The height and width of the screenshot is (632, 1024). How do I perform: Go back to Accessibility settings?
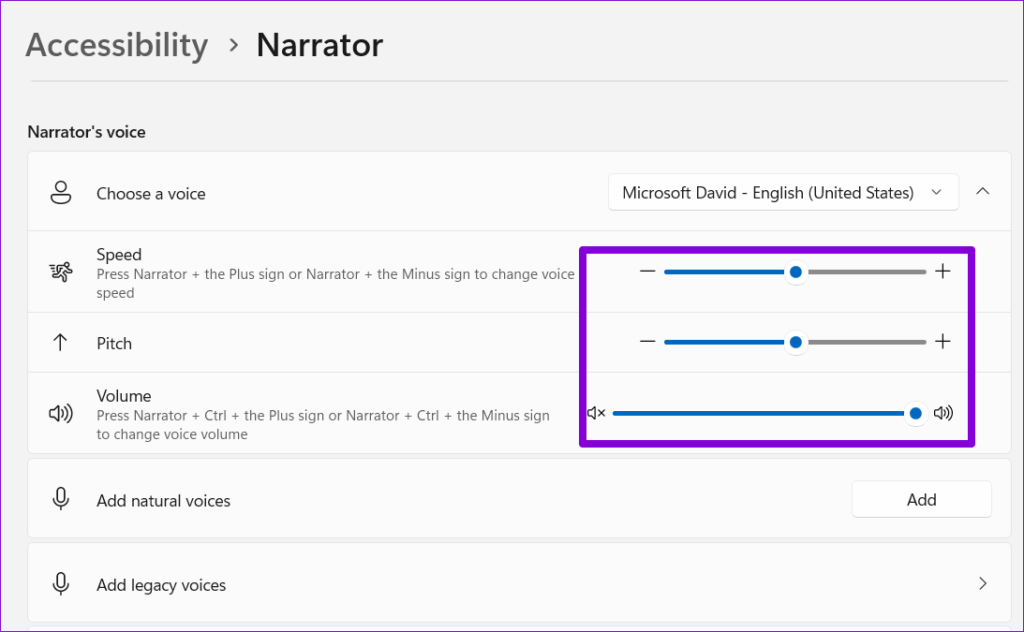(x=116, y=44)
